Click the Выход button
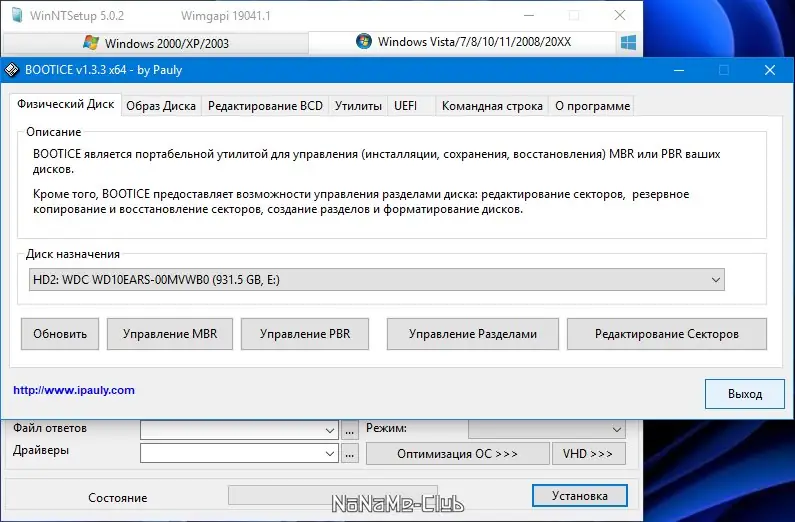The width and height of the screenshot is (795, 522). tap(745, 394)
